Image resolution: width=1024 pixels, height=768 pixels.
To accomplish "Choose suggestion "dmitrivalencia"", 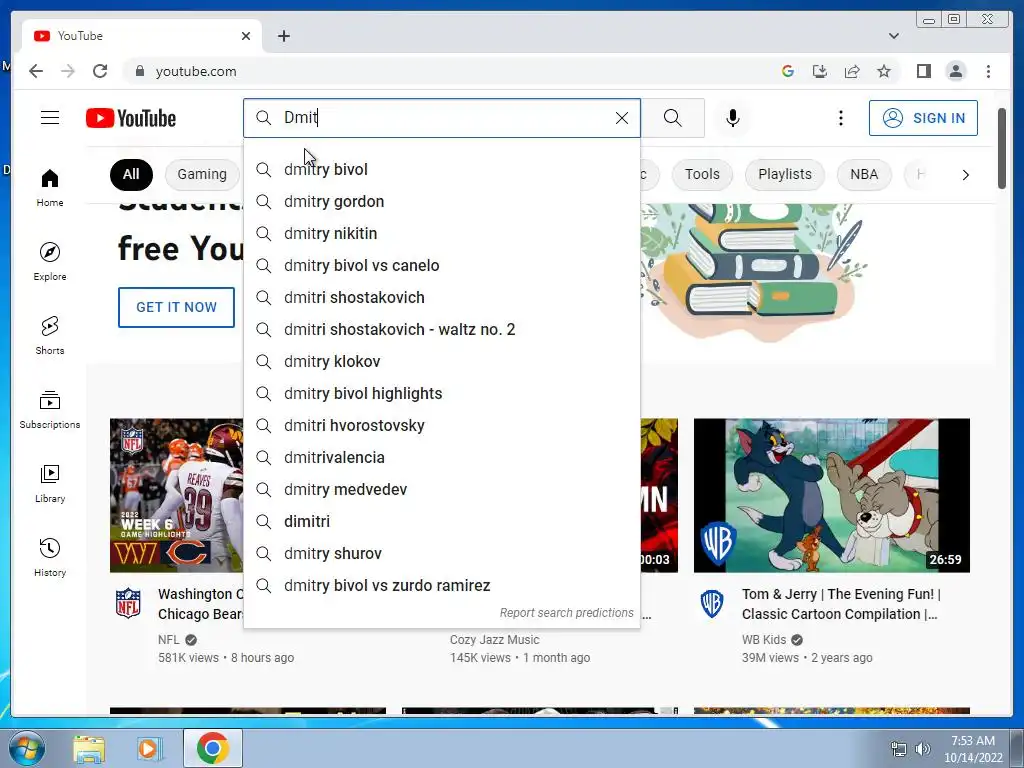I will pos(441,457).
